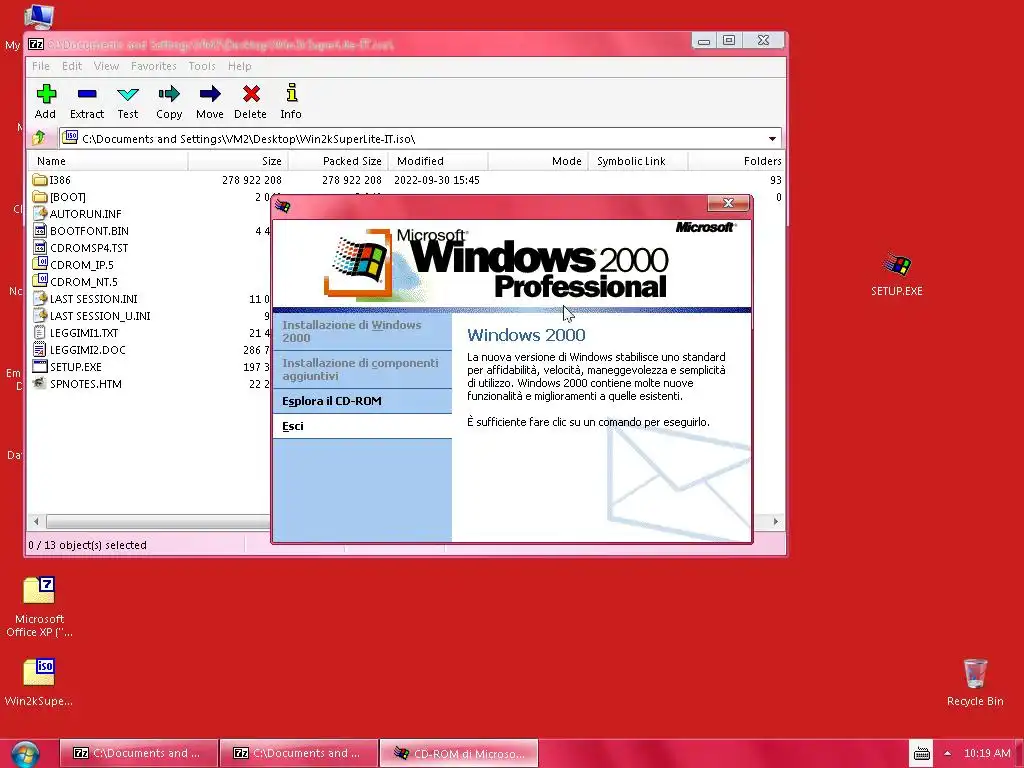Image resolution: width=1024 pixels, height=768 pixels.
Task: Open the Help menu
Action: (240, 66)
